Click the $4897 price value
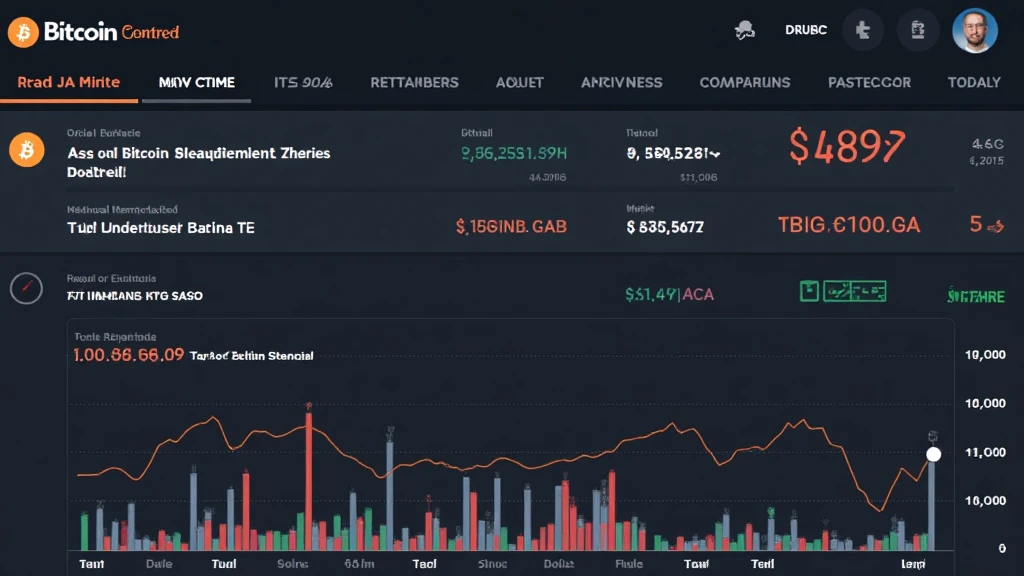Viewport: 1024px width, 576px height. click(x=847, y=148)
